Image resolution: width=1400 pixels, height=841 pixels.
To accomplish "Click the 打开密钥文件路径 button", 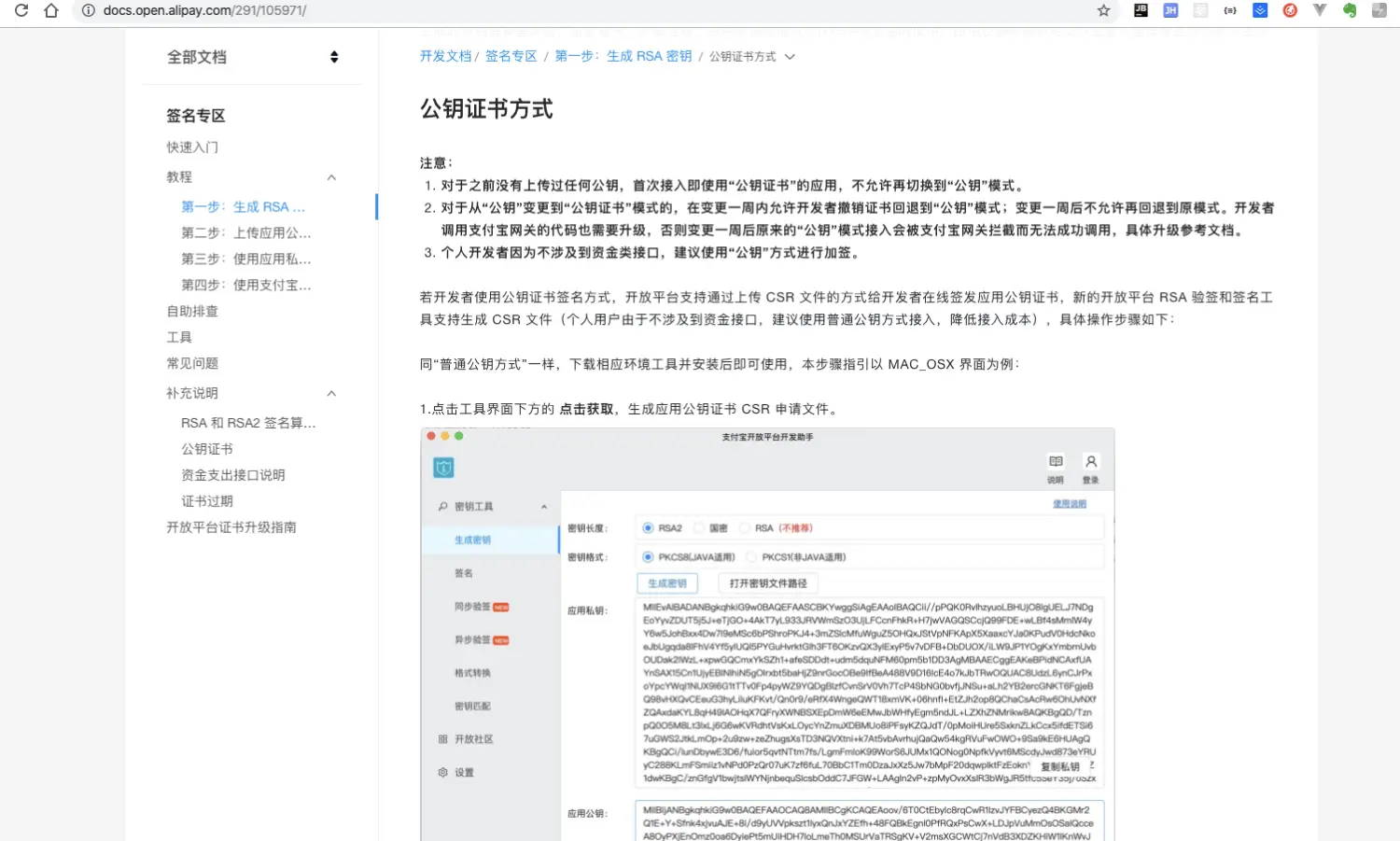I will (x=768, y=583).
